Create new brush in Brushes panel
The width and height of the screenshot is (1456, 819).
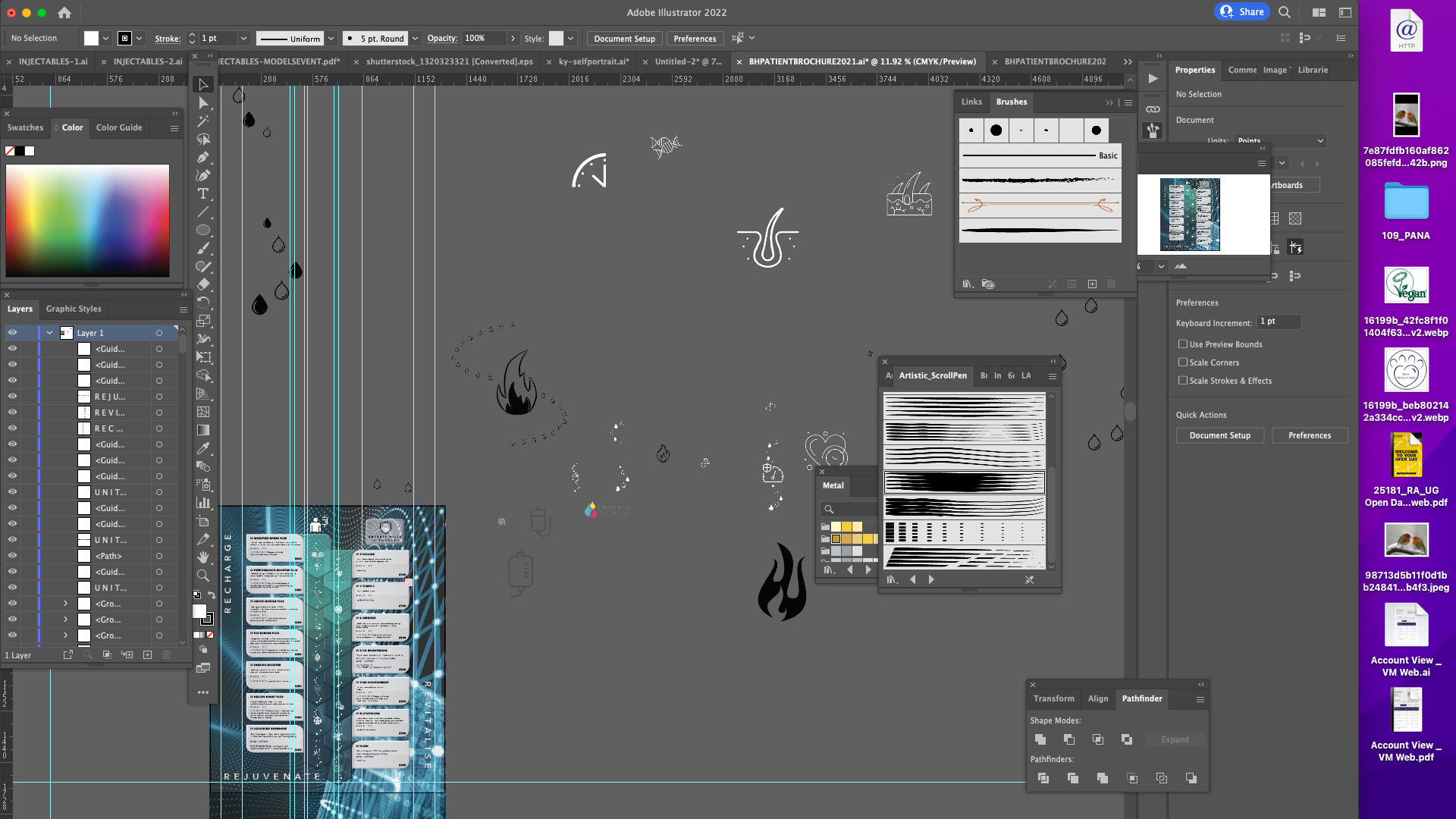[x=1092, y=284]
